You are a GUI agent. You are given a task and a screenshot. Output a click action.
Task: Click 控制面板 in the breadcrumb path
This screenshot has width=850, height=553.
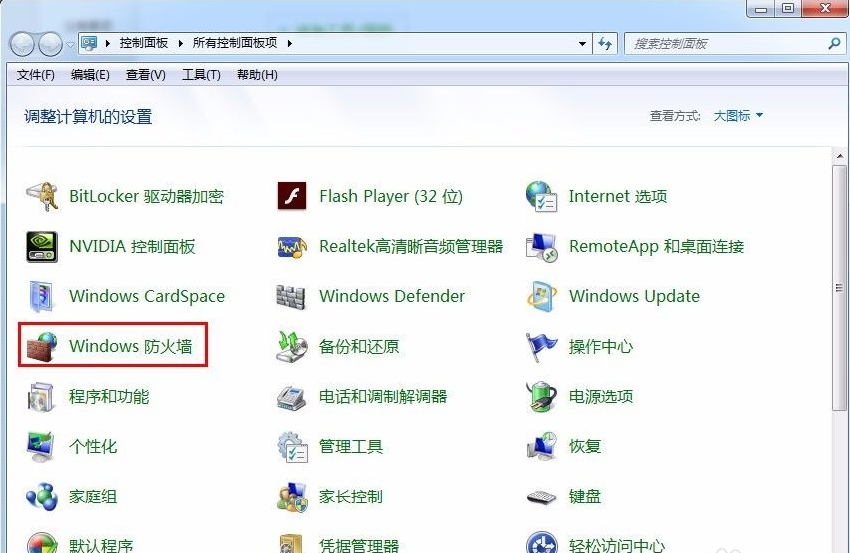pyautogui.click(x=144, y=43)
